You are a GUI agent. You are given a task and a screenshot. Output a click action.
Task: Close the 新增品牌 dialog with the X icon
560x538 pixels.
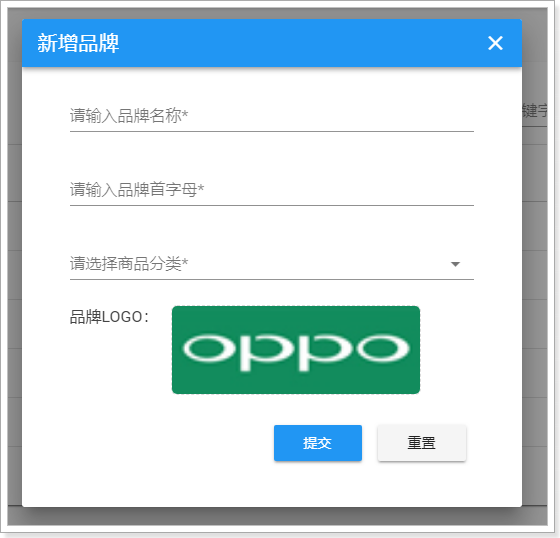(x=495, y=43)
